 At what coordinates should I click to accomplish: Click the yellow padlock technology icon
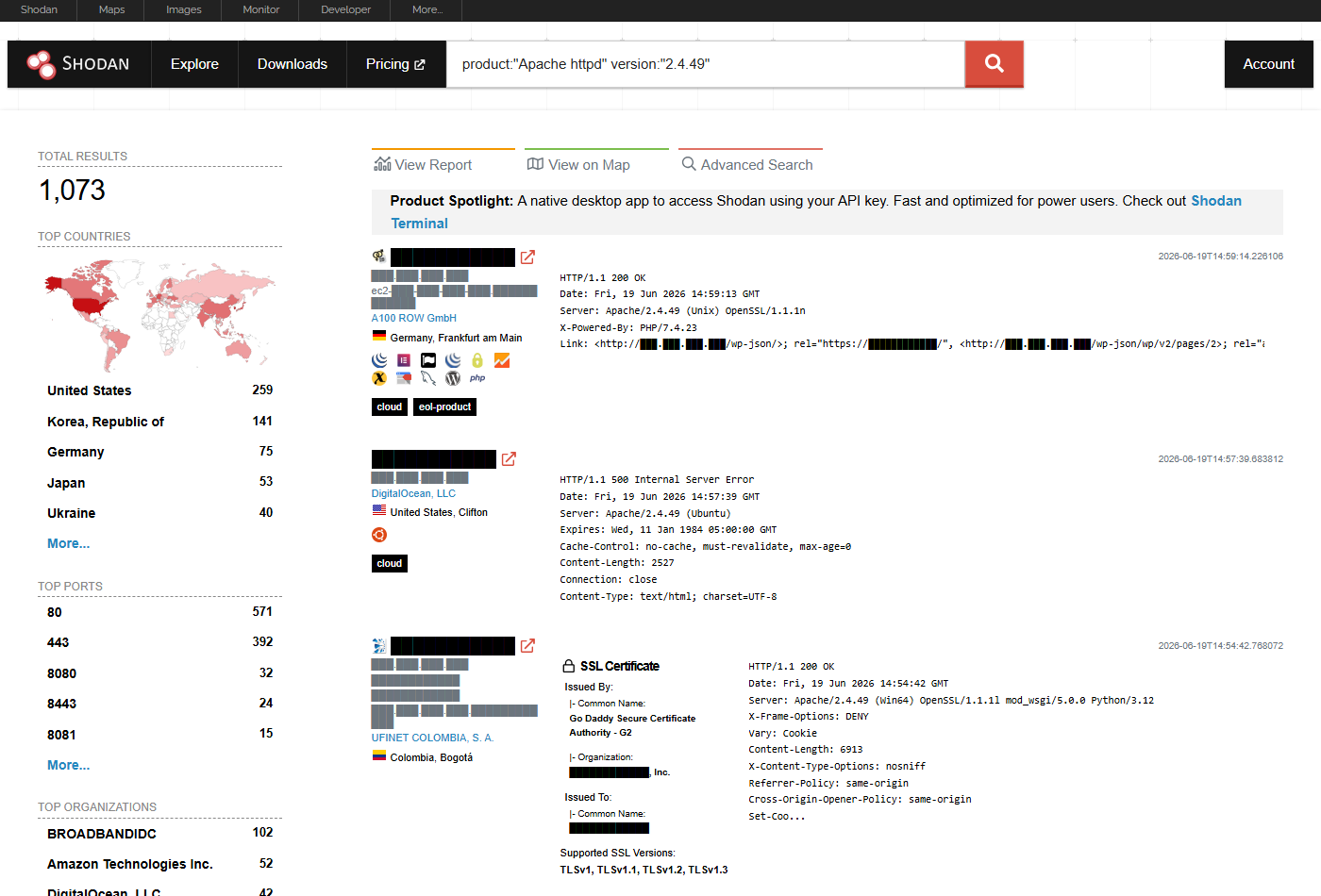[x=477, y=360]
